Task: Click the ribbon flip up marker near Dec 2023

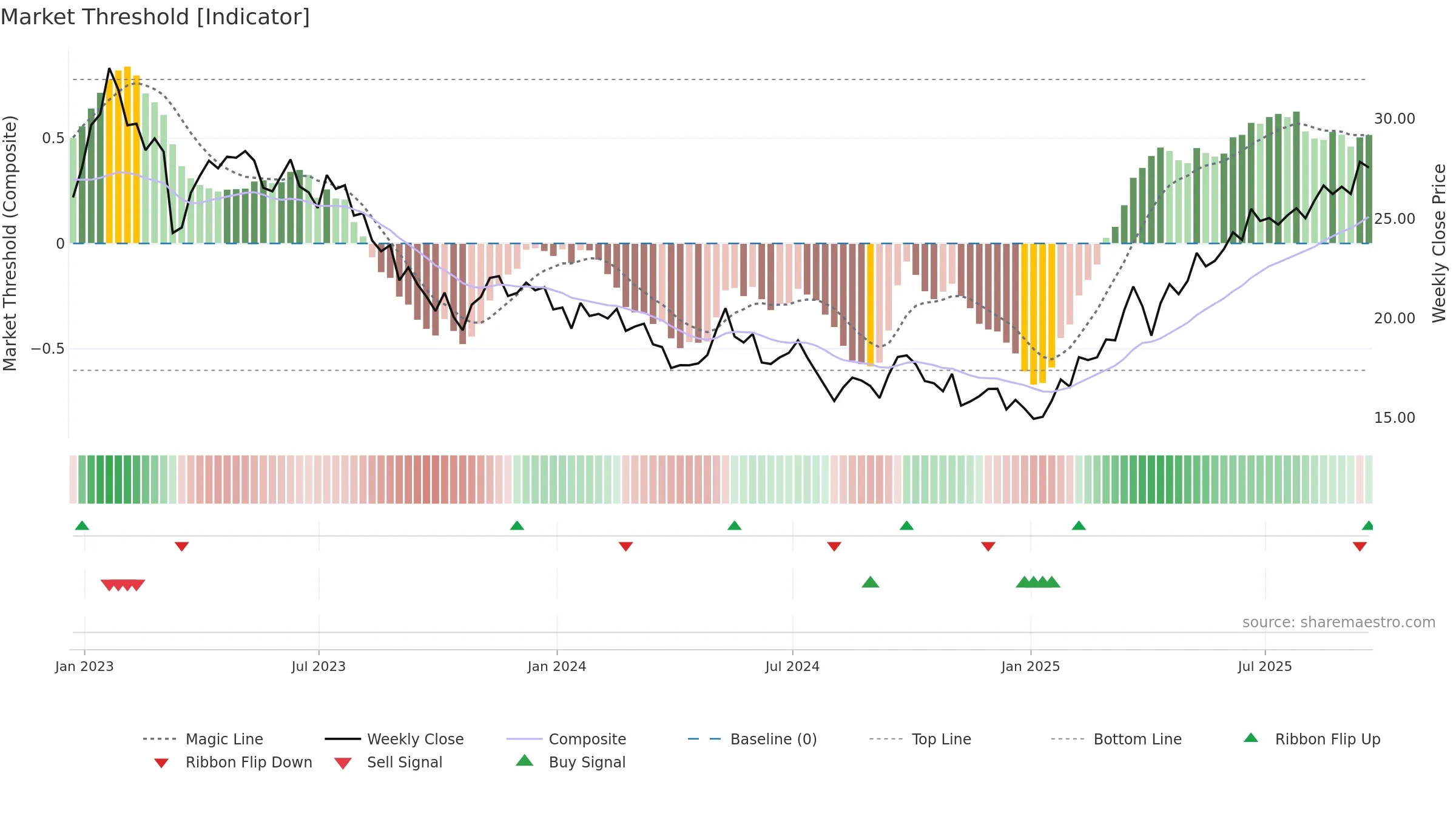Action: tap(517, 525)
